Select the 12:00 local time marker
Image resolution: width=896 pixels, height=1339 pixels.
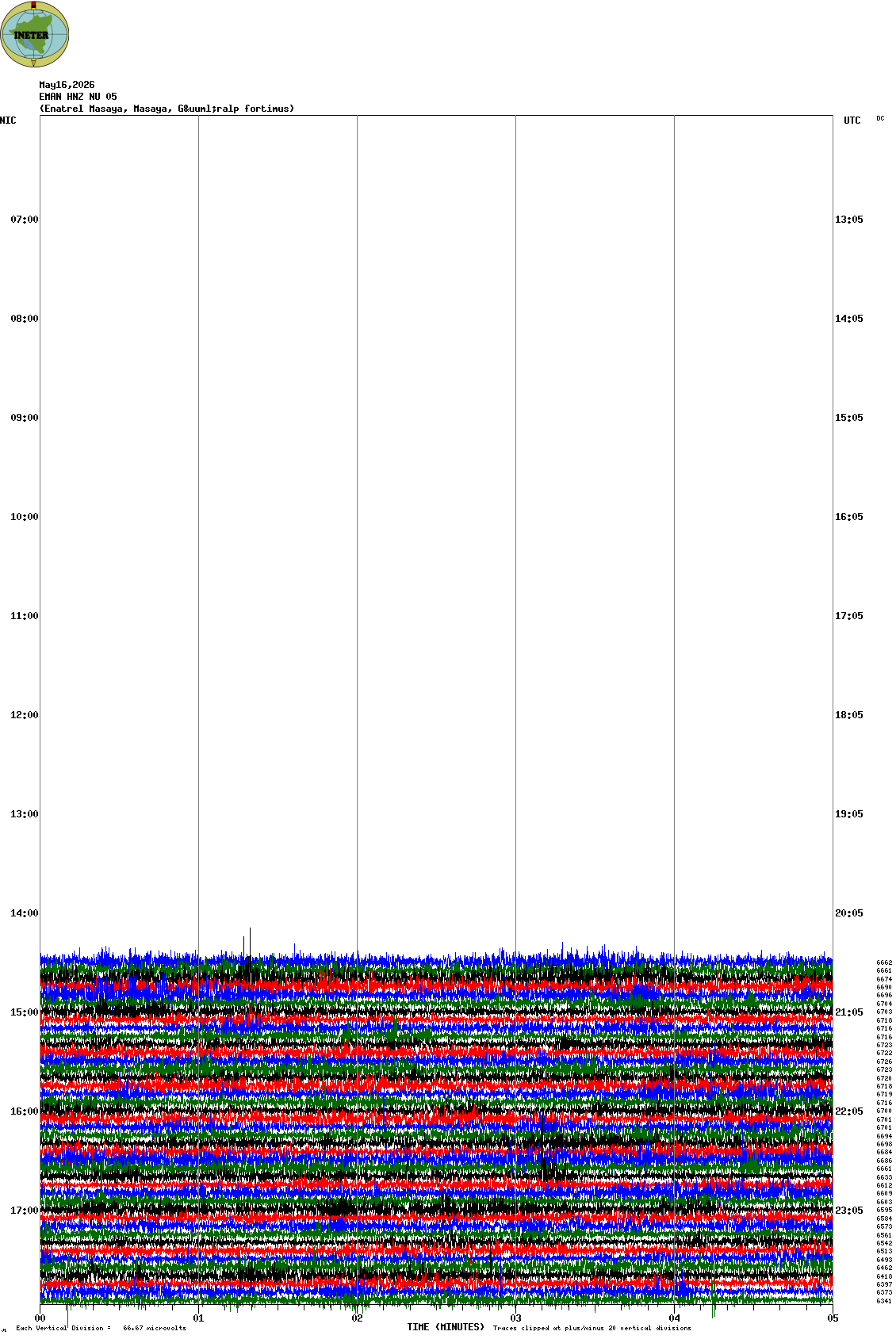click(24, 715)
